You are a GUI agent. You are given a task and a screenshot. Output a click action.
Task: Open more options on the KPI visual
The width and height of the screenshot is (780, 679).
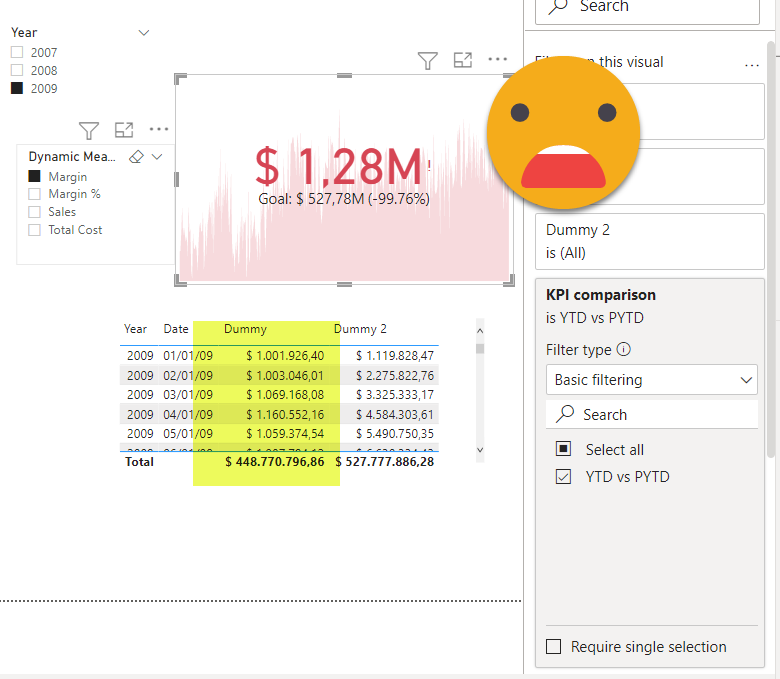click(x=498, y=60)
